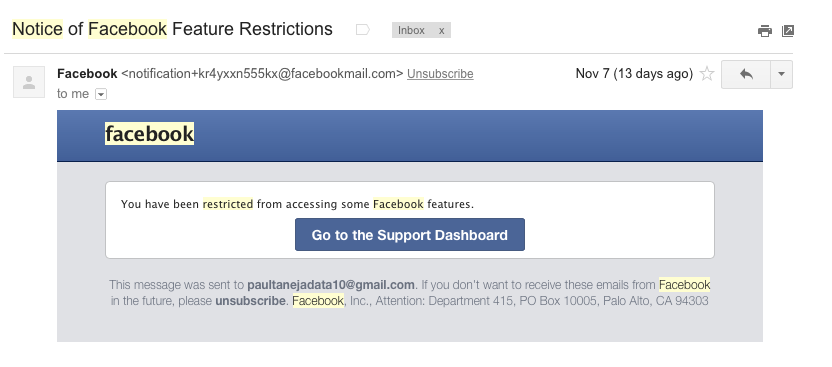Click the highlighted word 'restricted' in message
This screenshot has height=367, width=832.
pyautogui.click(x=228, y=204)
